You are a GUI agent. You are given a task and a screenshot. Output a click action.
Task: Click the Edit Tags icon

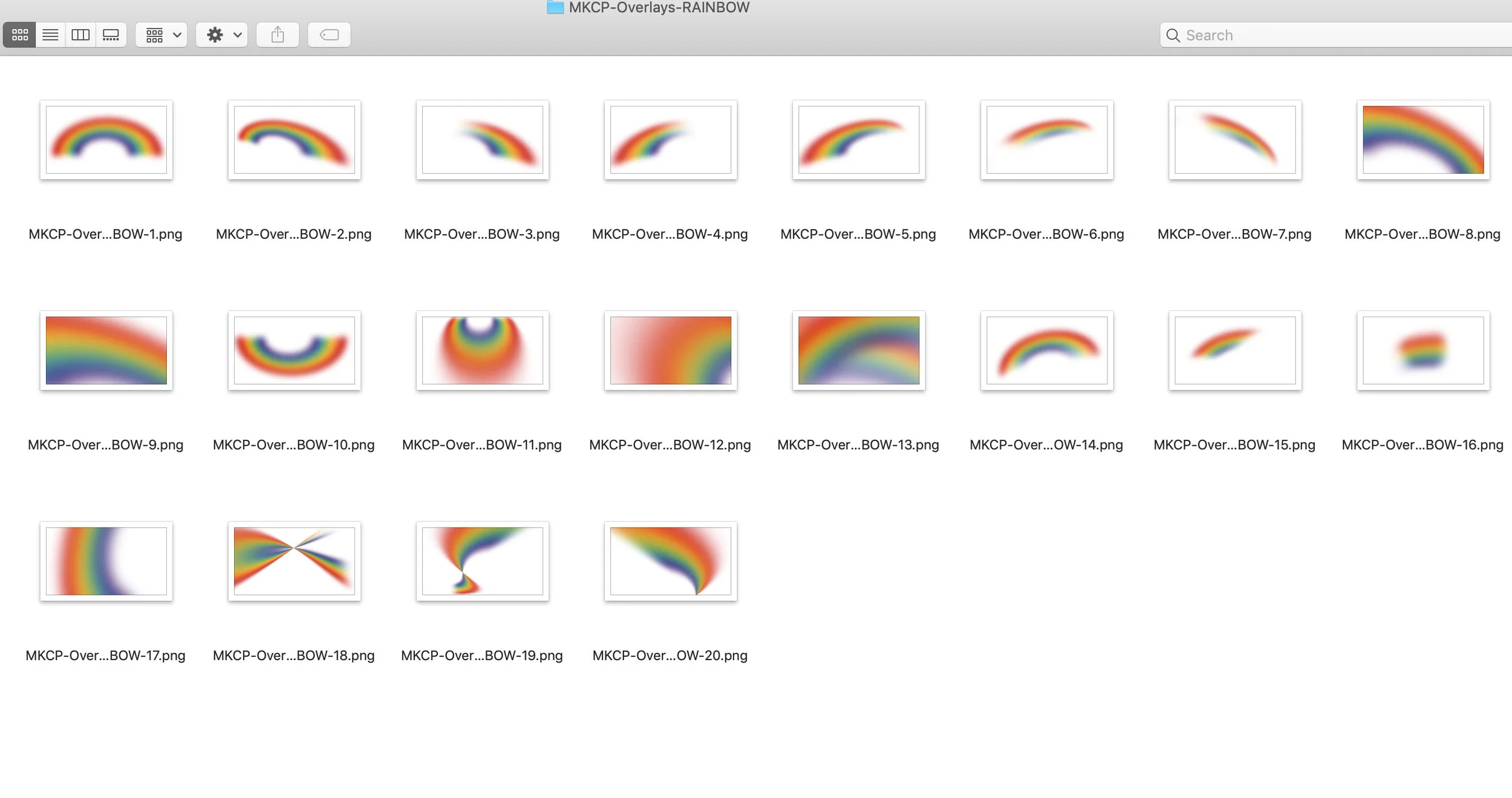tap(329, 35)
